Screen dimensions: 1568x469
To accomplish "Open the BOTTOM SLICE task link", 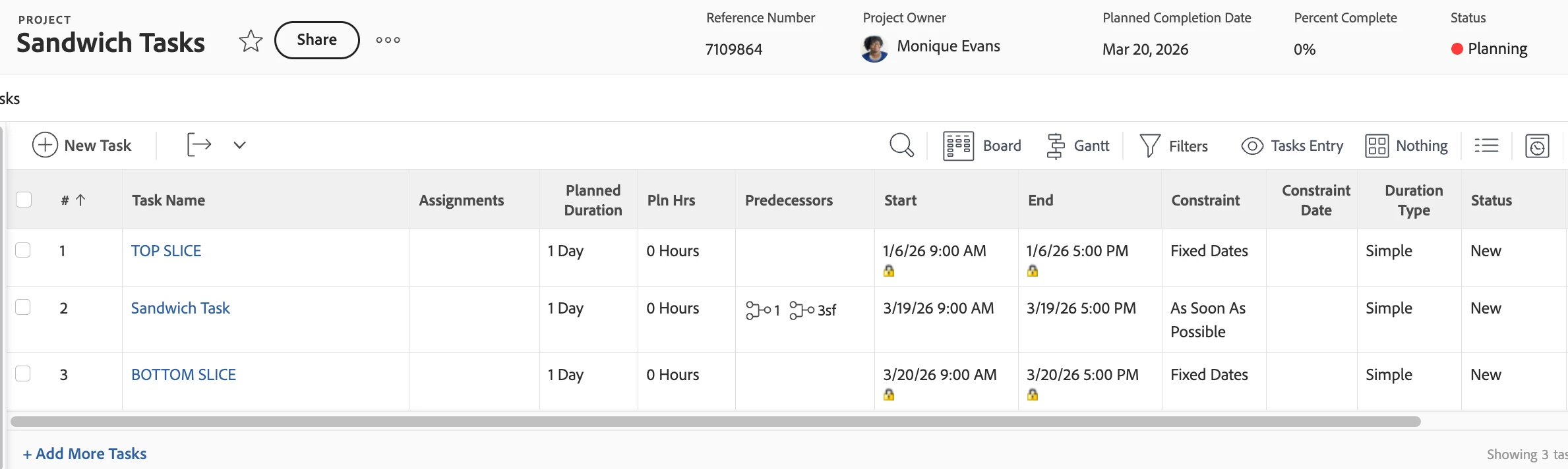I will pos(183,375).
